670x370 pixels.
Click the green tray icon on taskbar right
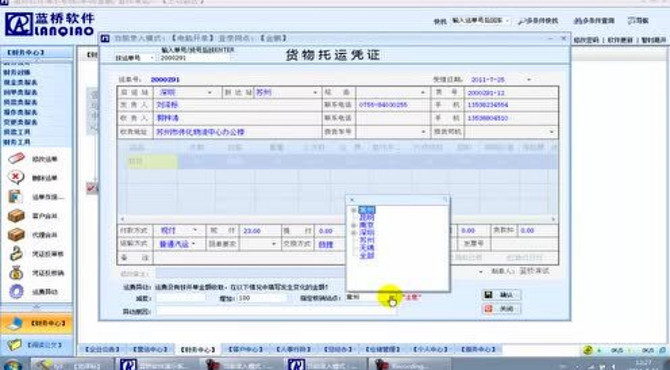[588, 350]
